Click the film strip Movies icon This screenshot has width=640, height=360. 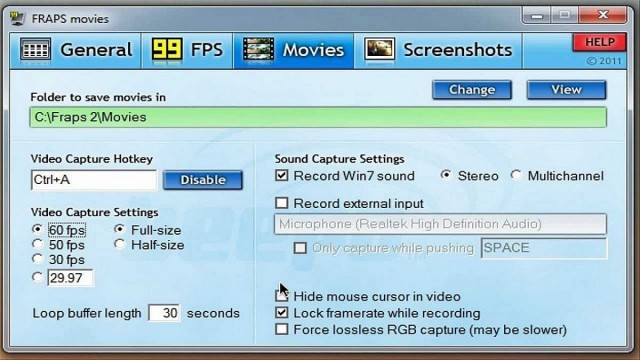[258, 49]
